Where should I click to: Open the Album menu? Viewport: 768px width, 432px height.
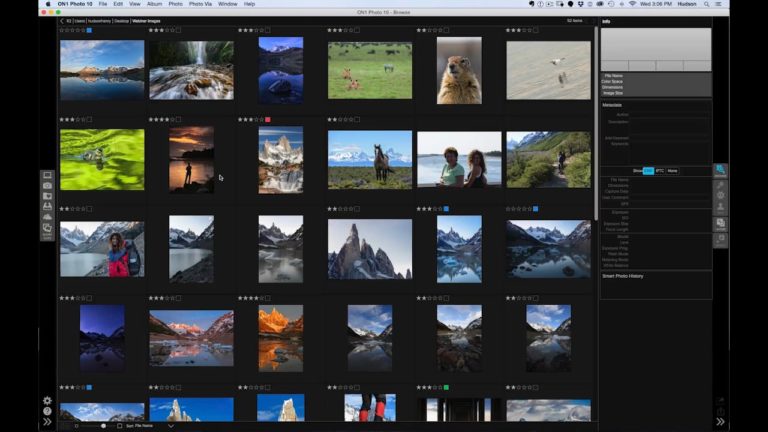154,4
